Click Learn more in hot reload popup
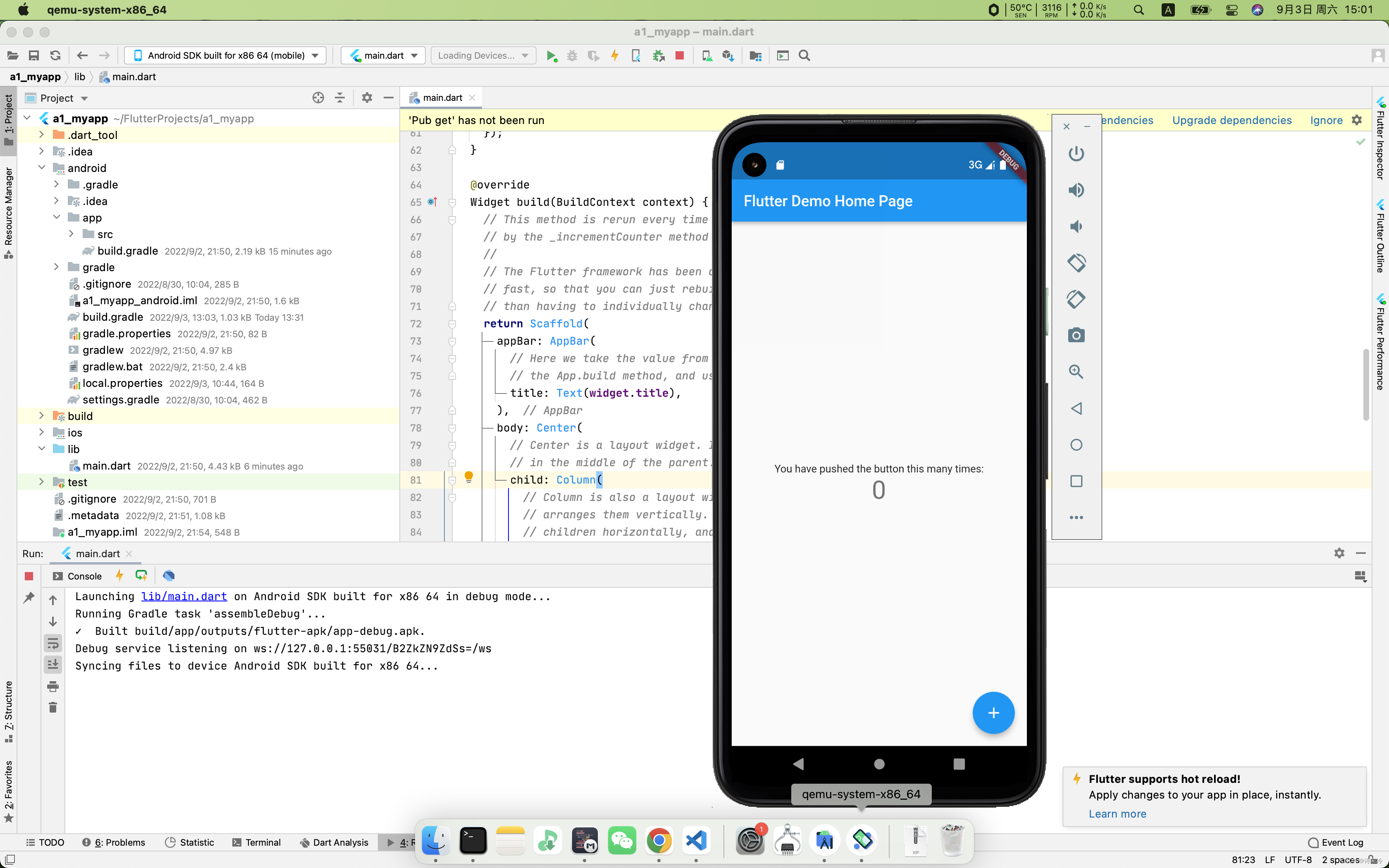1389x868 pixels. [x=1117, y=813]
